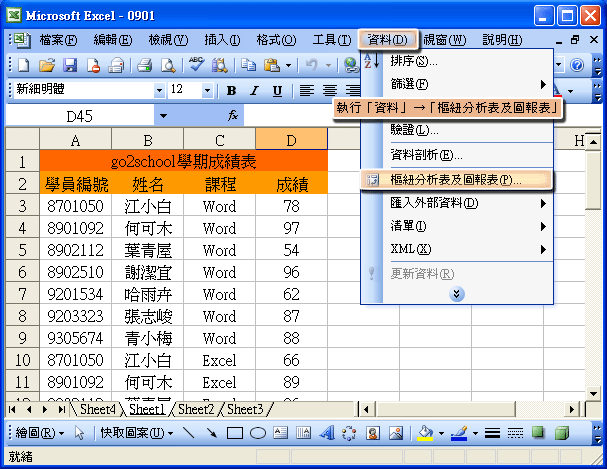Switch to the Sheet2 tab

pos(196,409)
